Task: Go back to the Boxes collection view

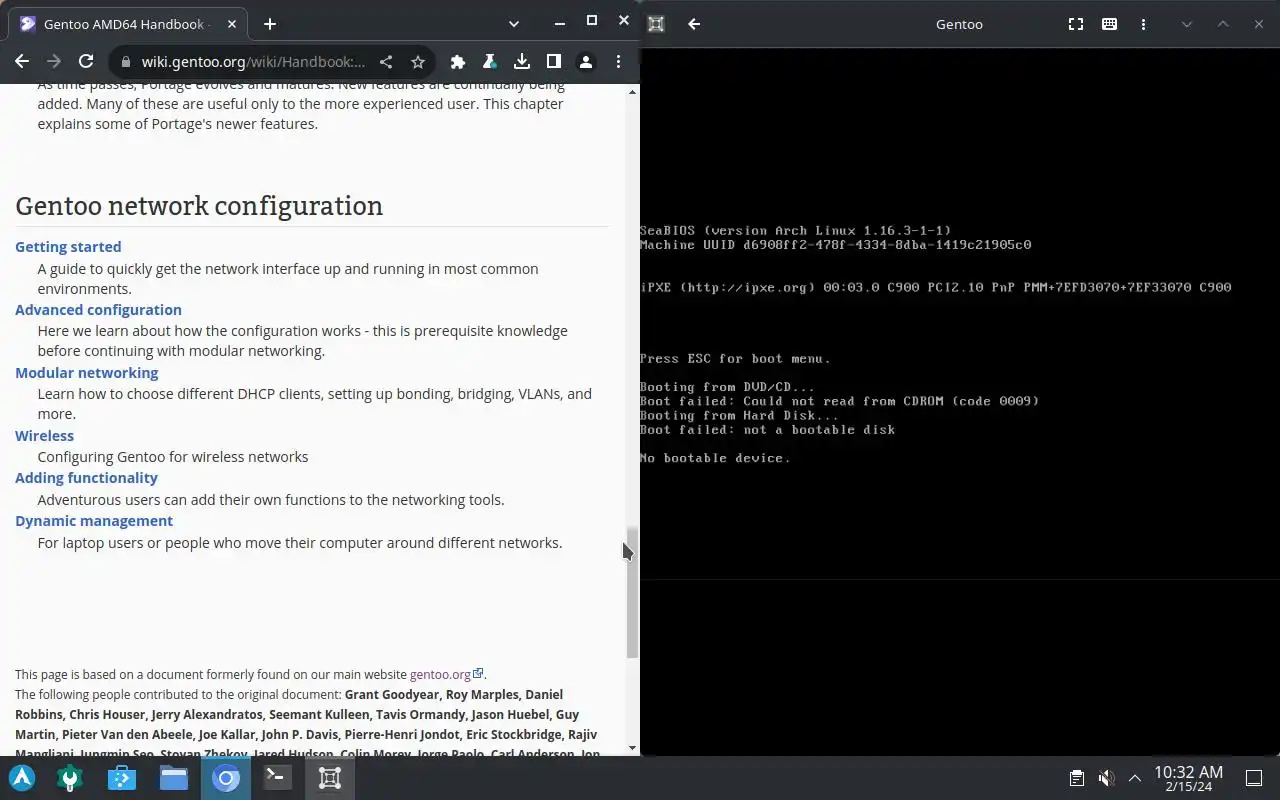Action: click(694, 24)
